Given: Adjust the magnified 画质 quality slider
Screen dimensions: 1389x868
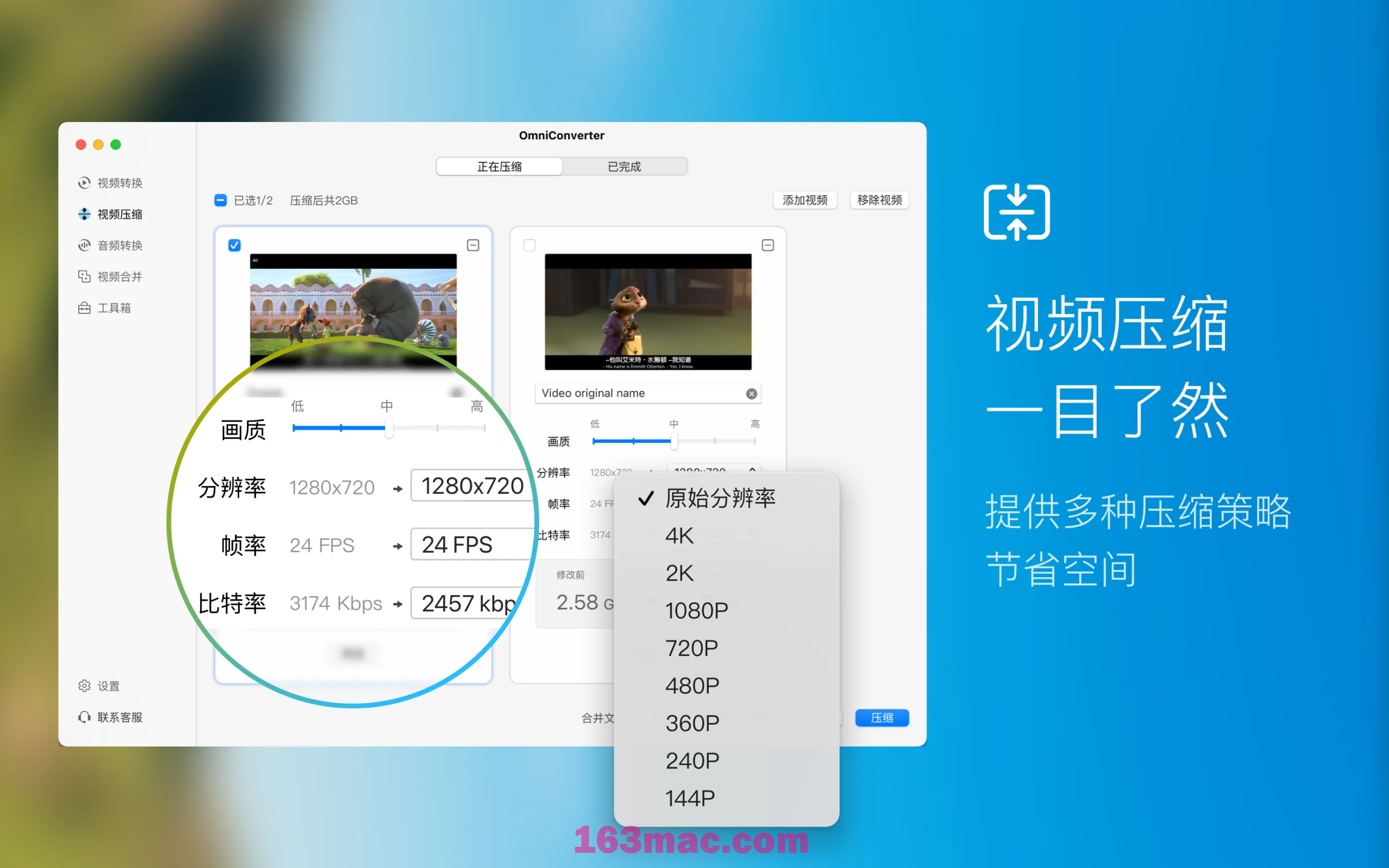Looking at the screenshot, I should (x=388, y=427).
